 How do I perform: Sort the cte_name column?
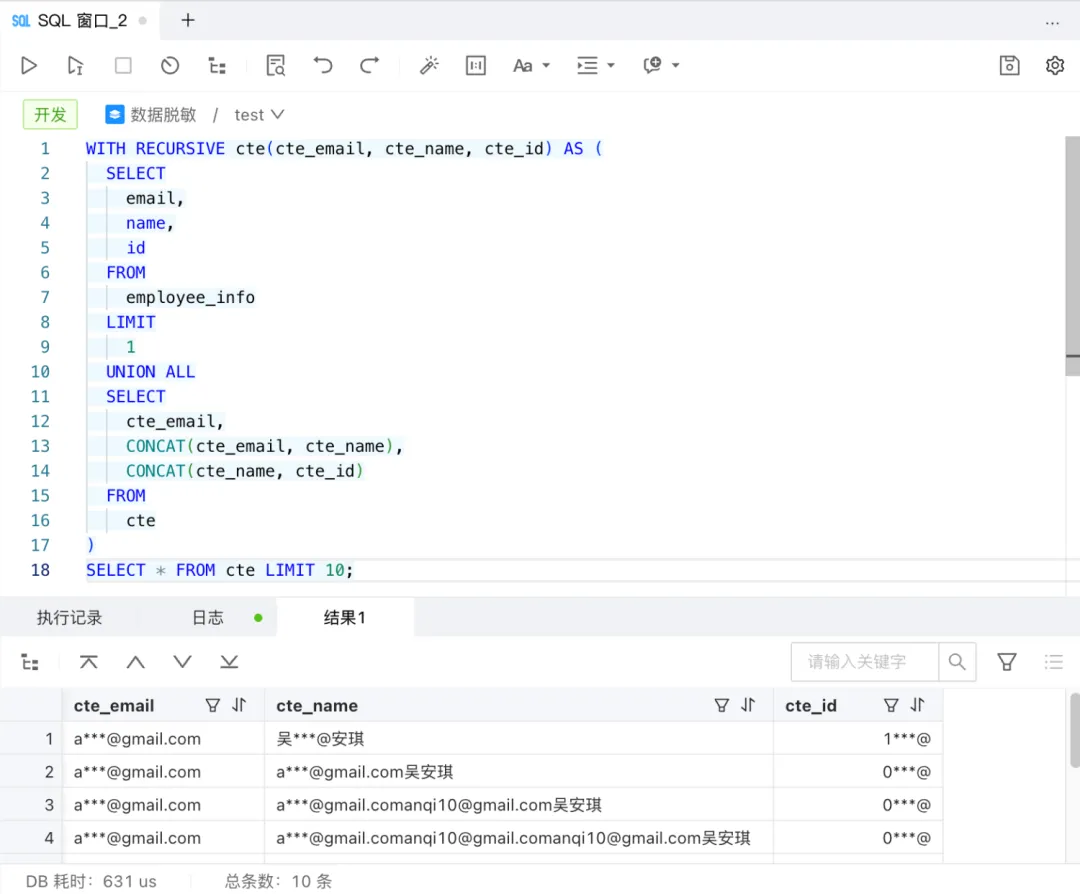pyautogui.click(x=748, y=705)
